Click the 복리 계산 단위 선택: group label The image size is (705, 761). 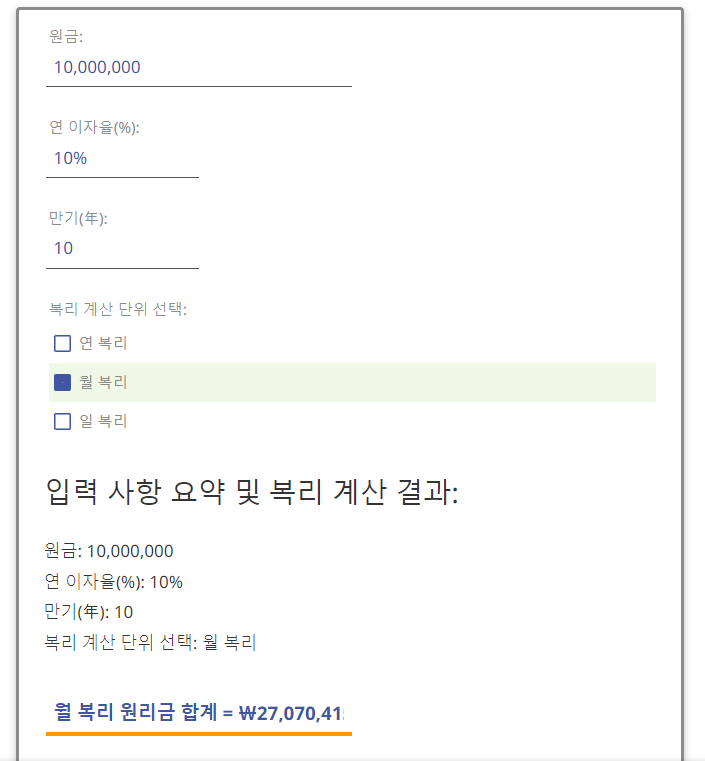tap(118, 308)
